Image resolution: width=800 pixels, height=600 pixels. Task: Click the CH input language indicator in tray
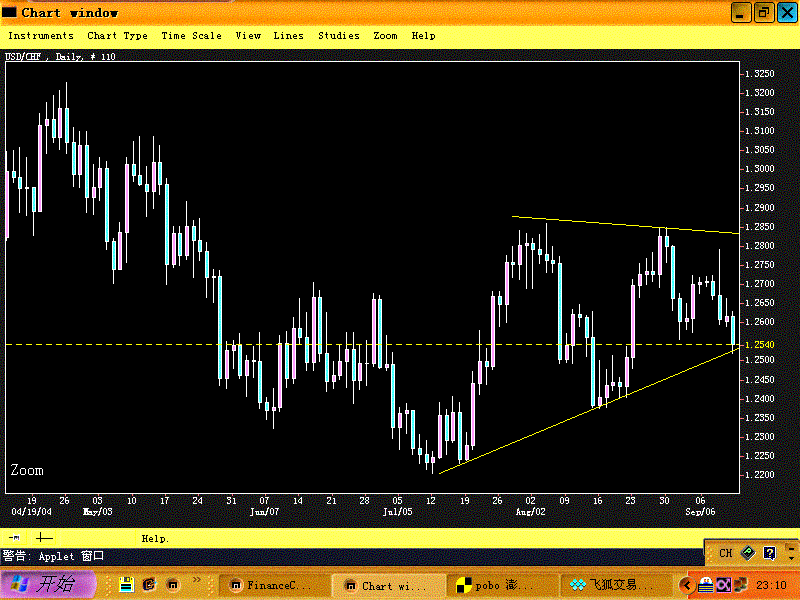tap(726, 552)
